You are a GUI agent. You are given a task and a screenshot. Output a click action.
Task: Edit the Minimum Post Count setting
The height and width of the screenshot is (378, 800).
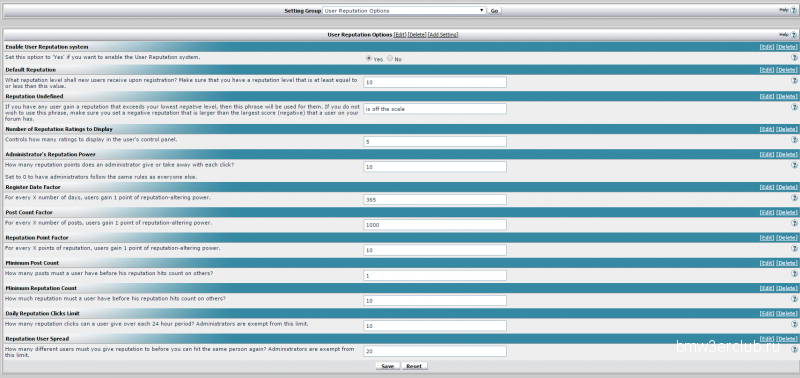pos(767,263)
